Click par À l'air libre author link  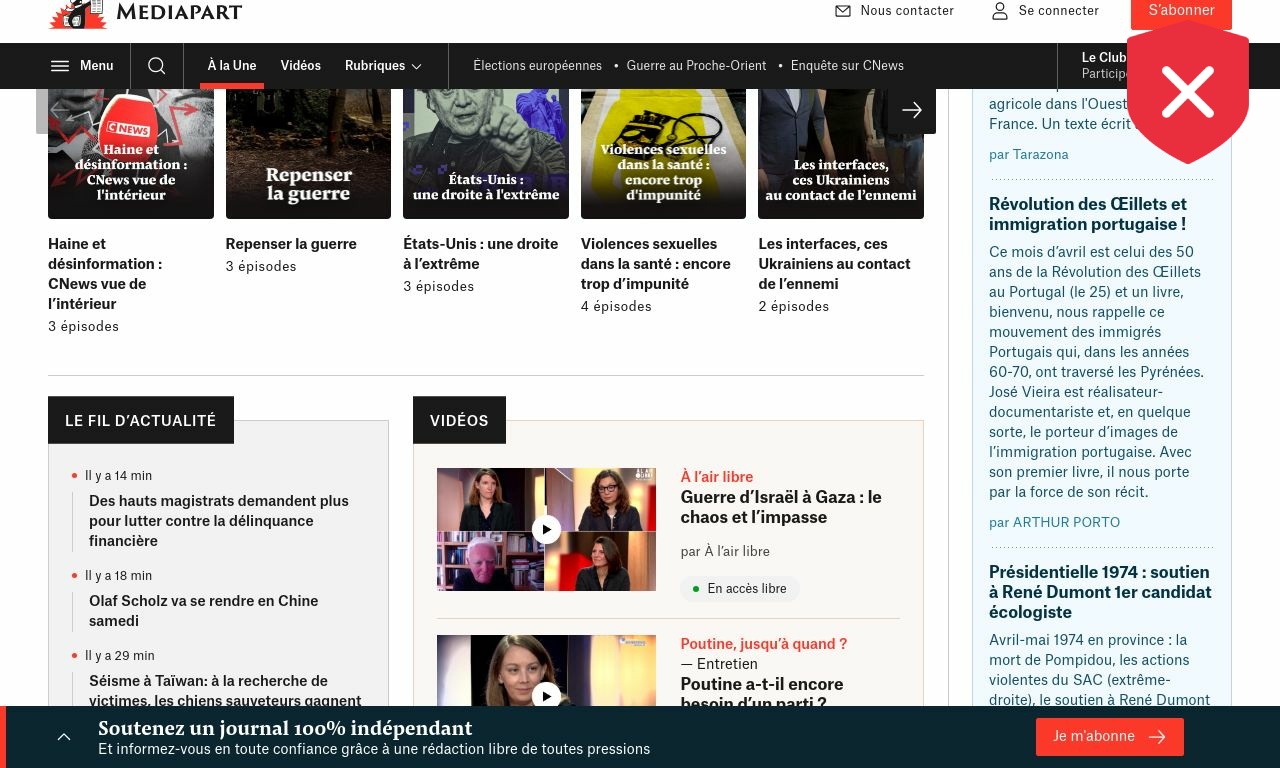[725, 551]
